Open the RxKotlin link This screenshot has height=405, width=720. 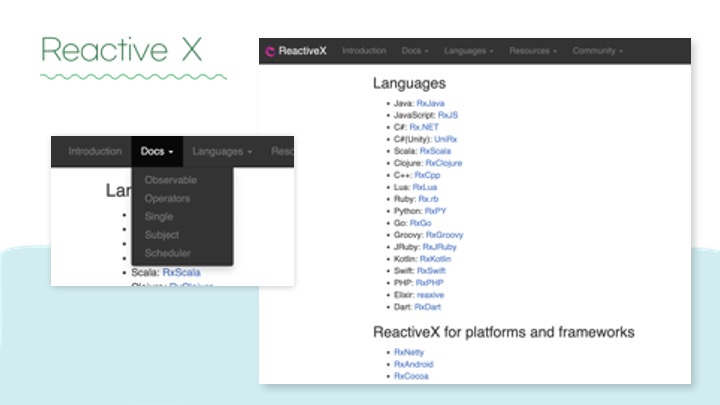[435, 259]
